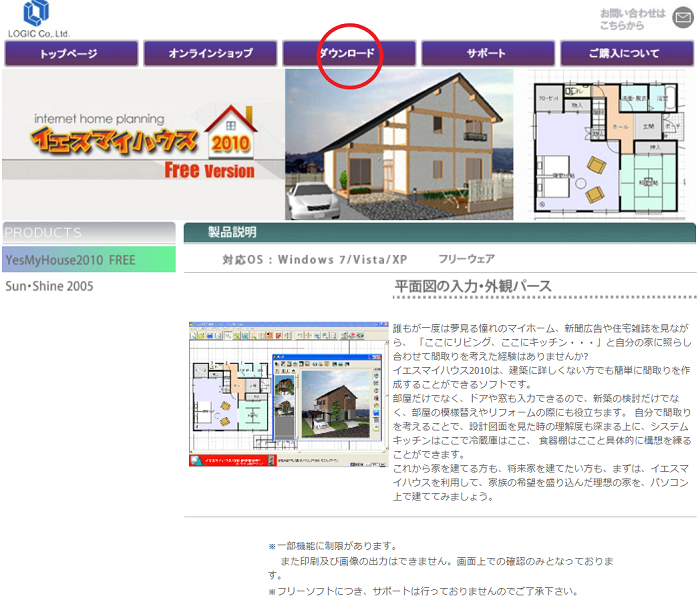Click the 平面図の入力・外観パース heading
The image size is (700, 608).
click(473, 286)
